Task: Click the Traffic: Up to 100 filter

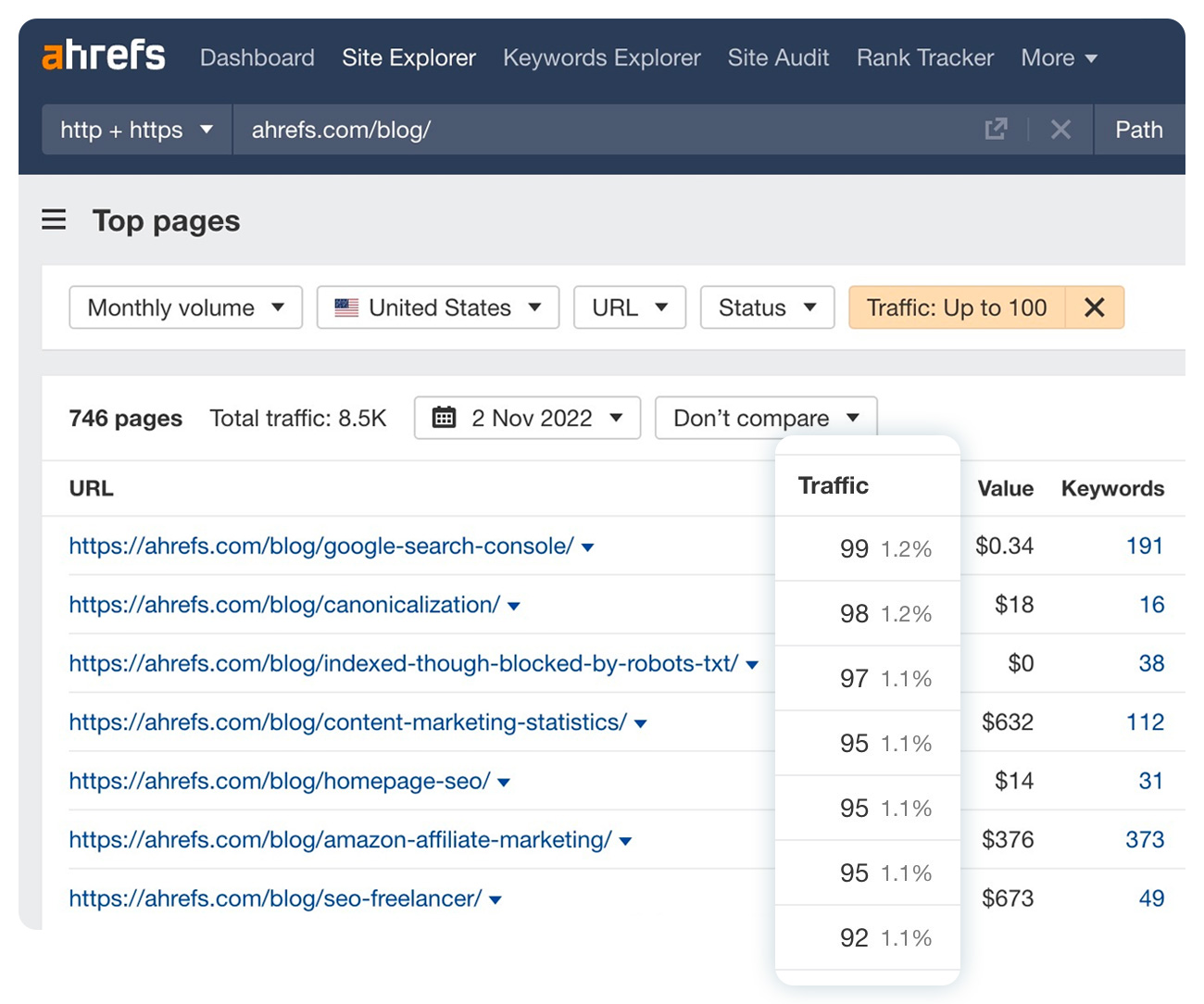Action: click(x=956, y=307)
